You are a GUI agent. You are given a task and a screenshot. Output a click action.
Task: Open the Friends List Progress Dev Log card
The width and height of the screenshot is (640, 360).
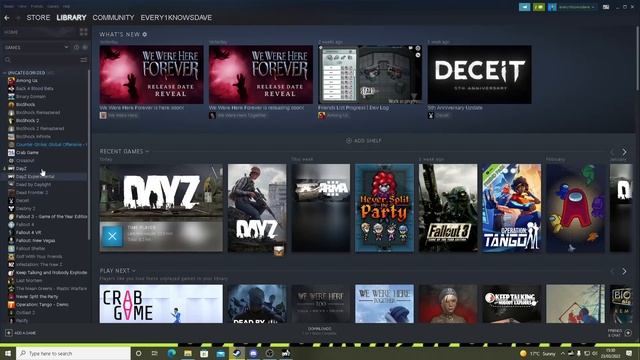tap(370, 74)
